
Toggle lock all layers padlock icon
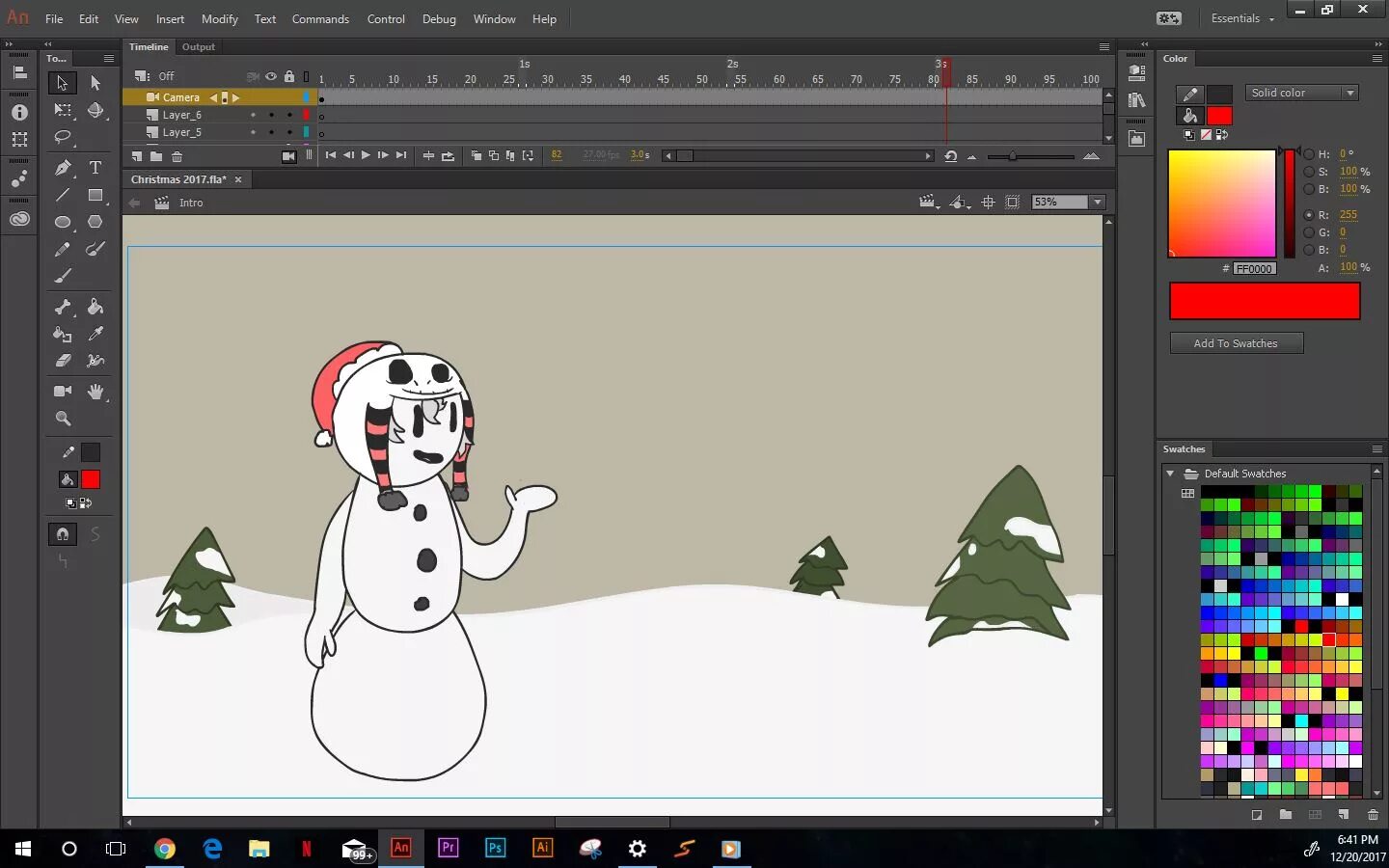pyautogui.click(x=289, y=76)
